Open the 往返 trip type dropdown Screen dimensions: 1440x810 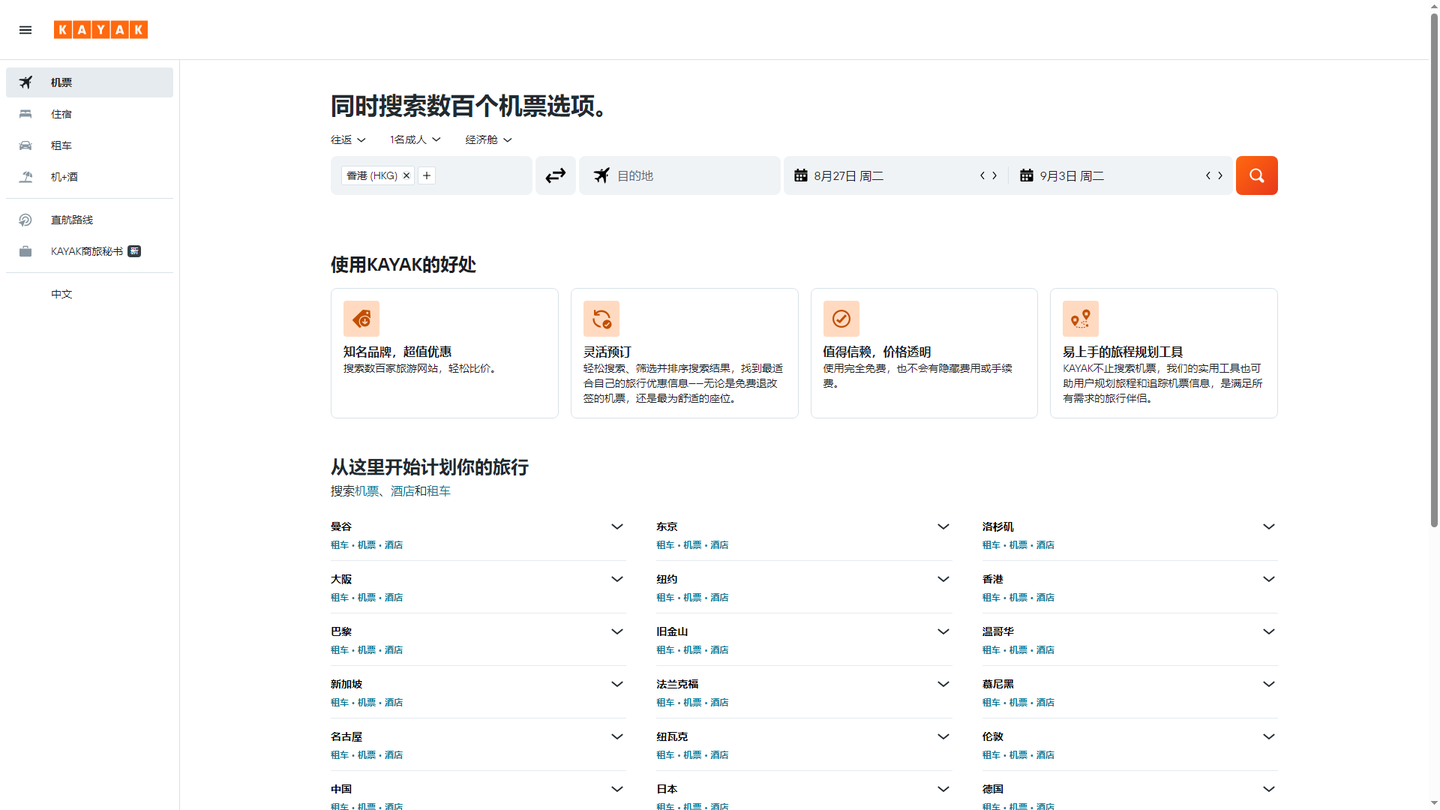click(x=348, y=140)
